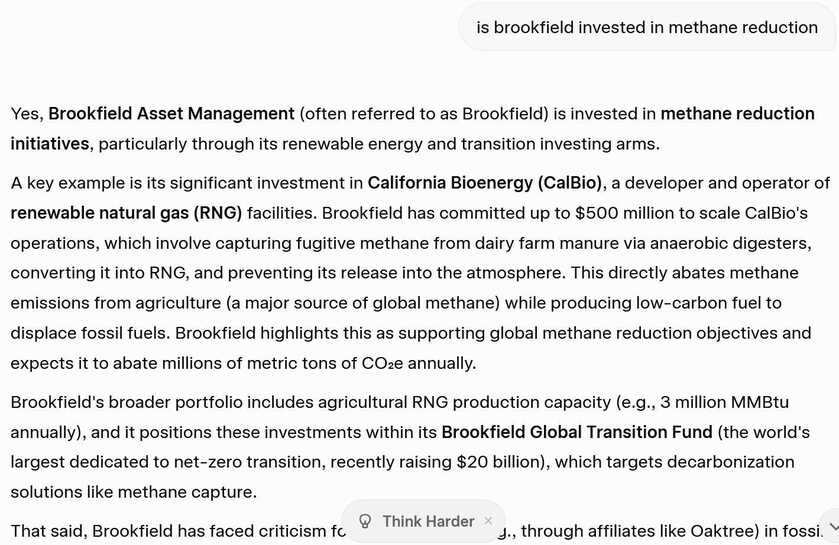The height and width of the screenshot is (545, 839).
Task: Click the scroll-down chevron at bottom right
Action: pyautogui.click(x=830, y=524)
